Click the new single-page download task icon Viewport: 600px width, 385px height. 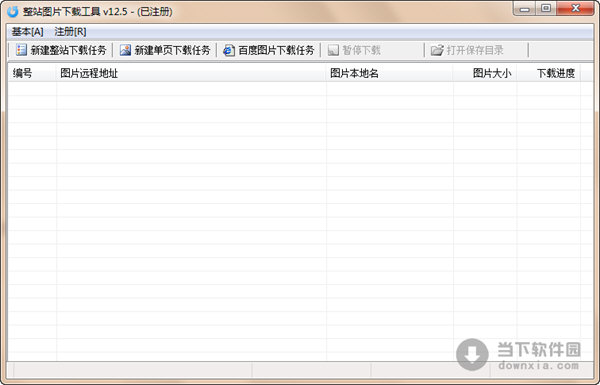125,50
